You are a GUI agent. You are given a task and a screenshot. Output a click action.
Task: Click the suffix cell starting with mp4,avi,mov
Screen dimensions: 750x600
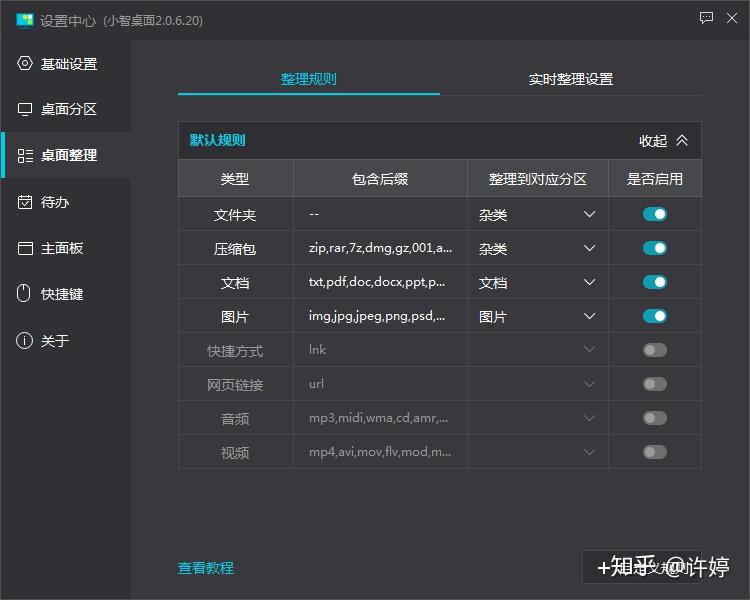380,452
